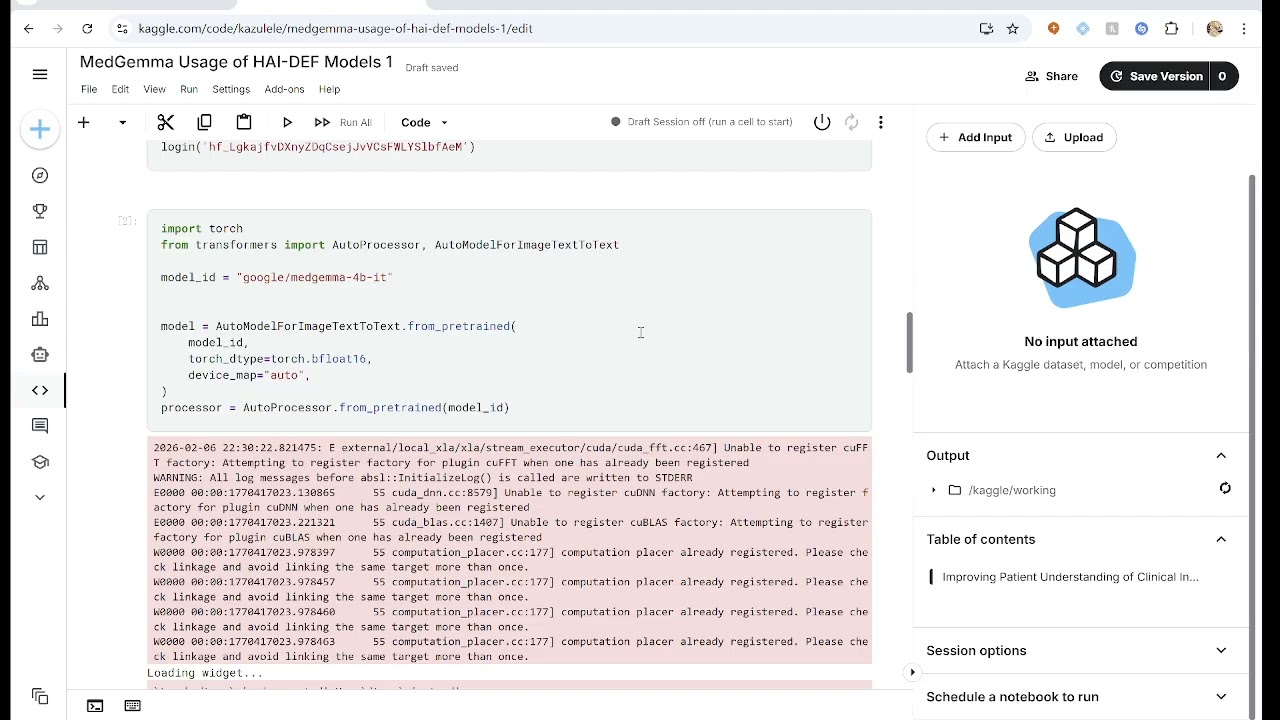This screenshot has height=720, width=1280.
Task: Click the Add Input button
Action: click(x=976, y=137)
